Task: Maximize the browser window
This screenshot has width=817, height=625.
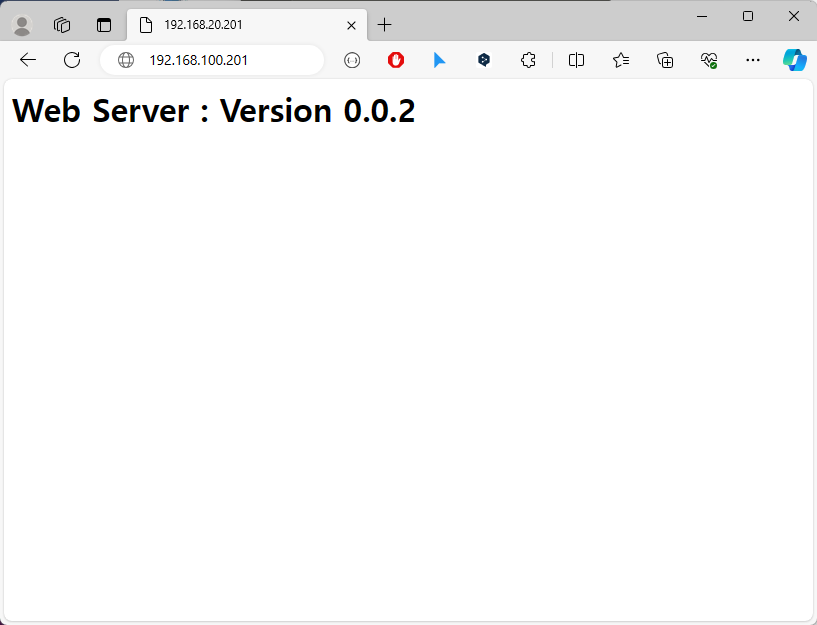Action: click(748, 17)
